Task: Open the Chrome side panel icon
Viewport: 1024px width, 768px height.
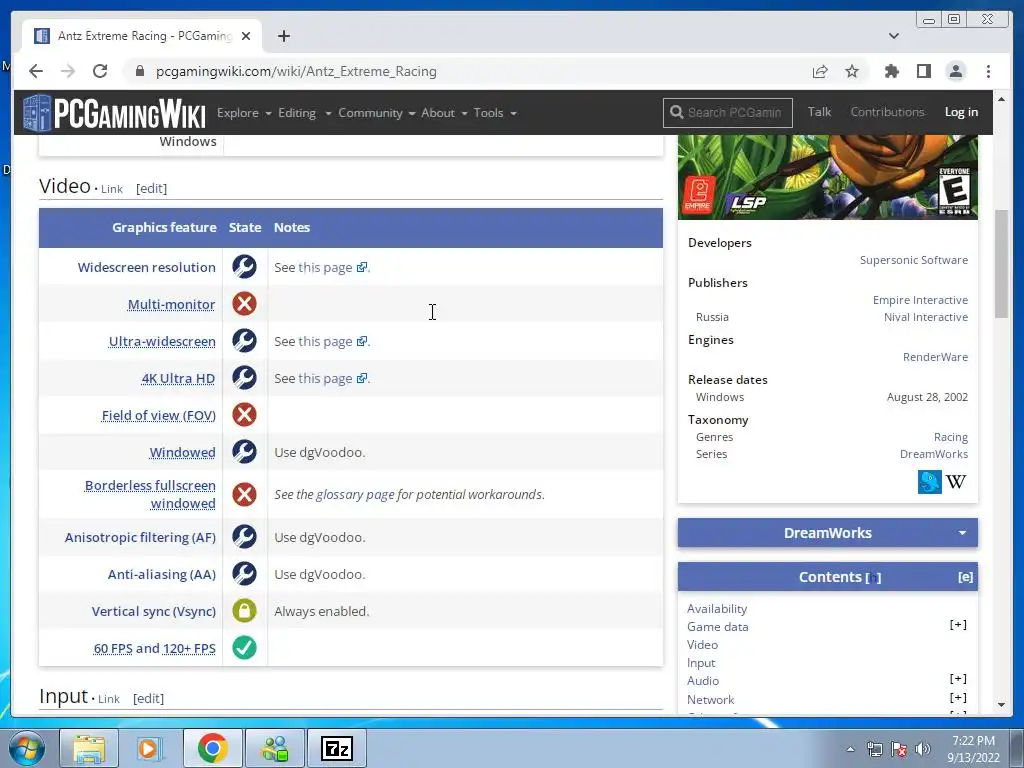Action: [923, 71]
